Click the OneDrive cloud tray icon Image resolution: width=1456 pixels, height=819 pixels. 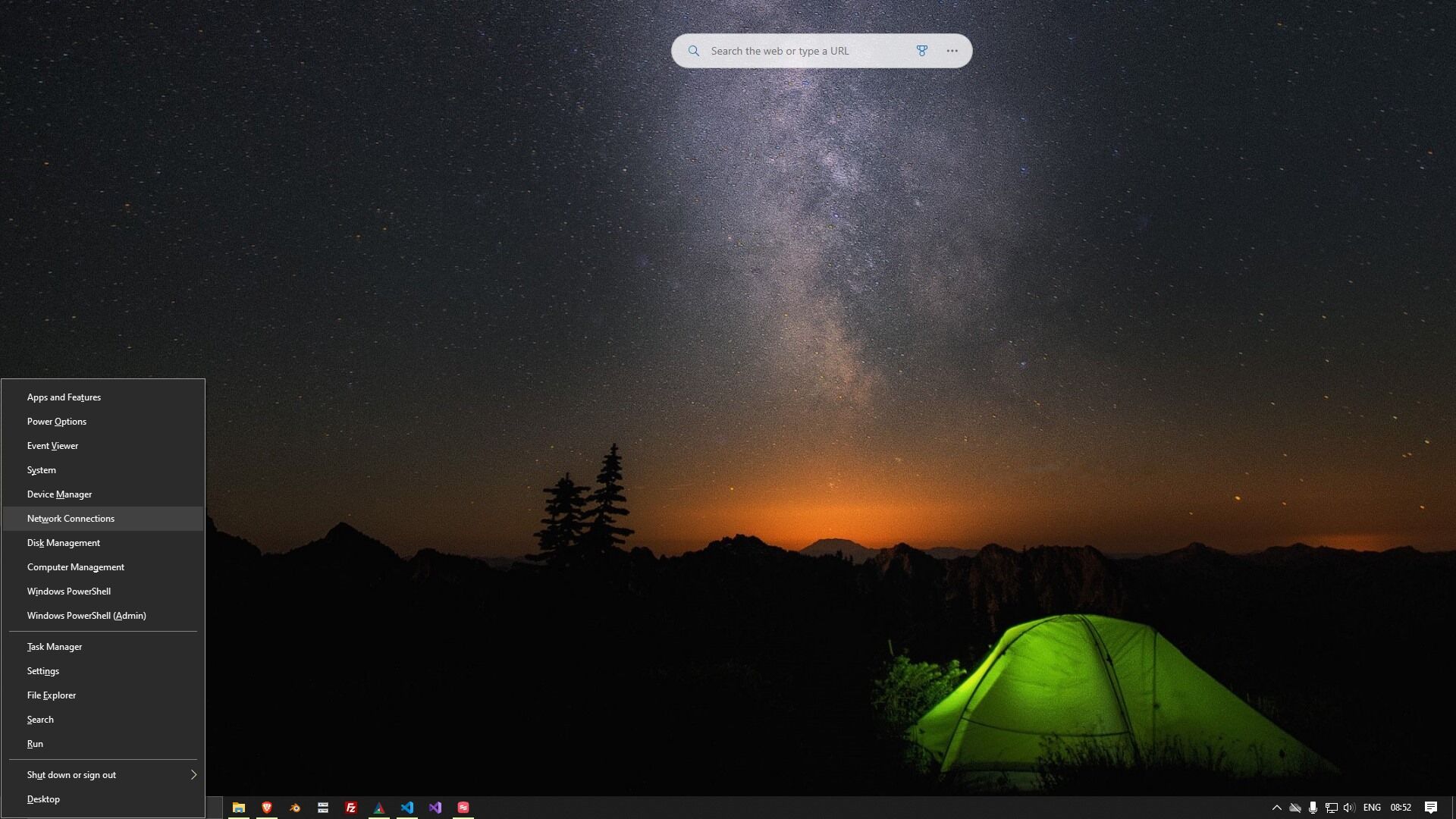(x=1295, y=808)
